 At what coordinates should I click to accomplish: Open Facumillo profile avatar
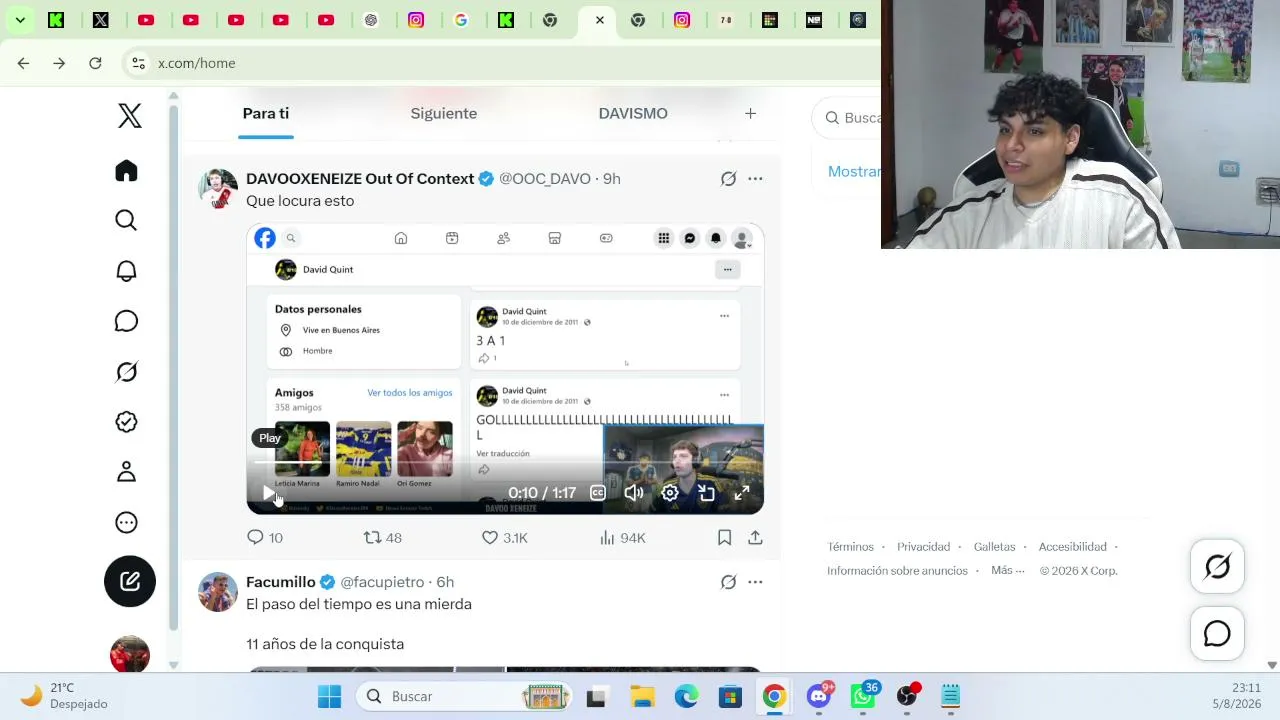click(217, 592)
